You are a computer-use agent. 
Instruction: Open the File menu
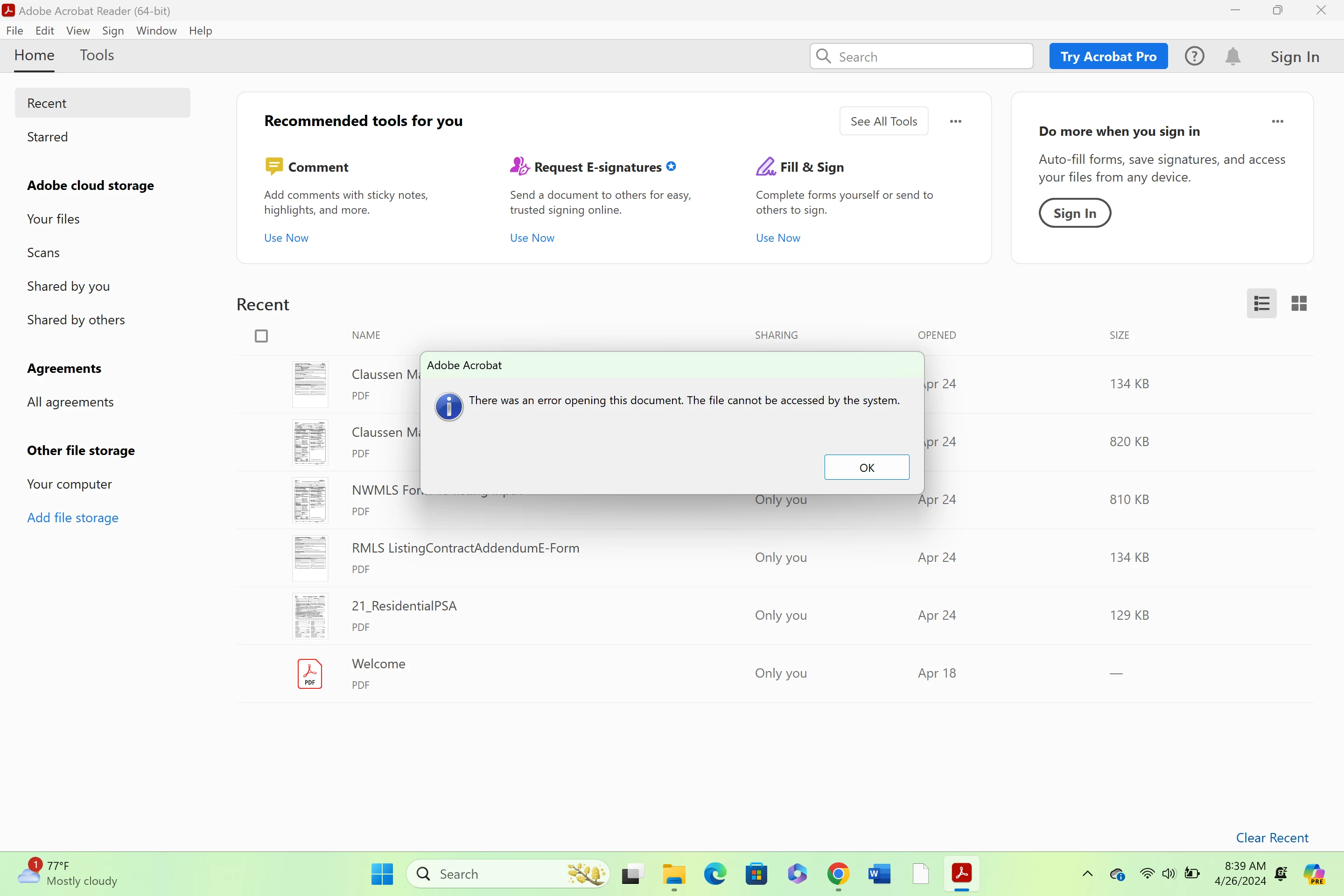point(14,30)
